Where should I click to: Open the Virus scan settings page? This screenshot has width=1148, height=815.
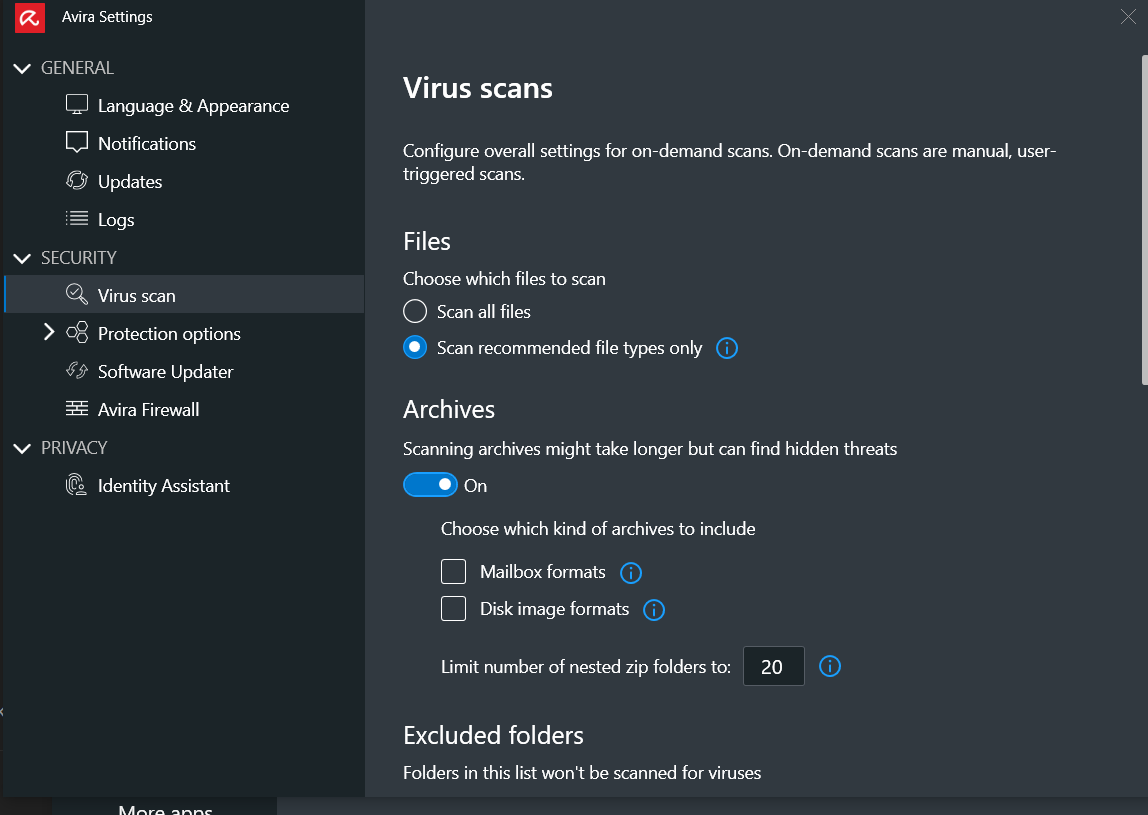click(x=137, y=295)
